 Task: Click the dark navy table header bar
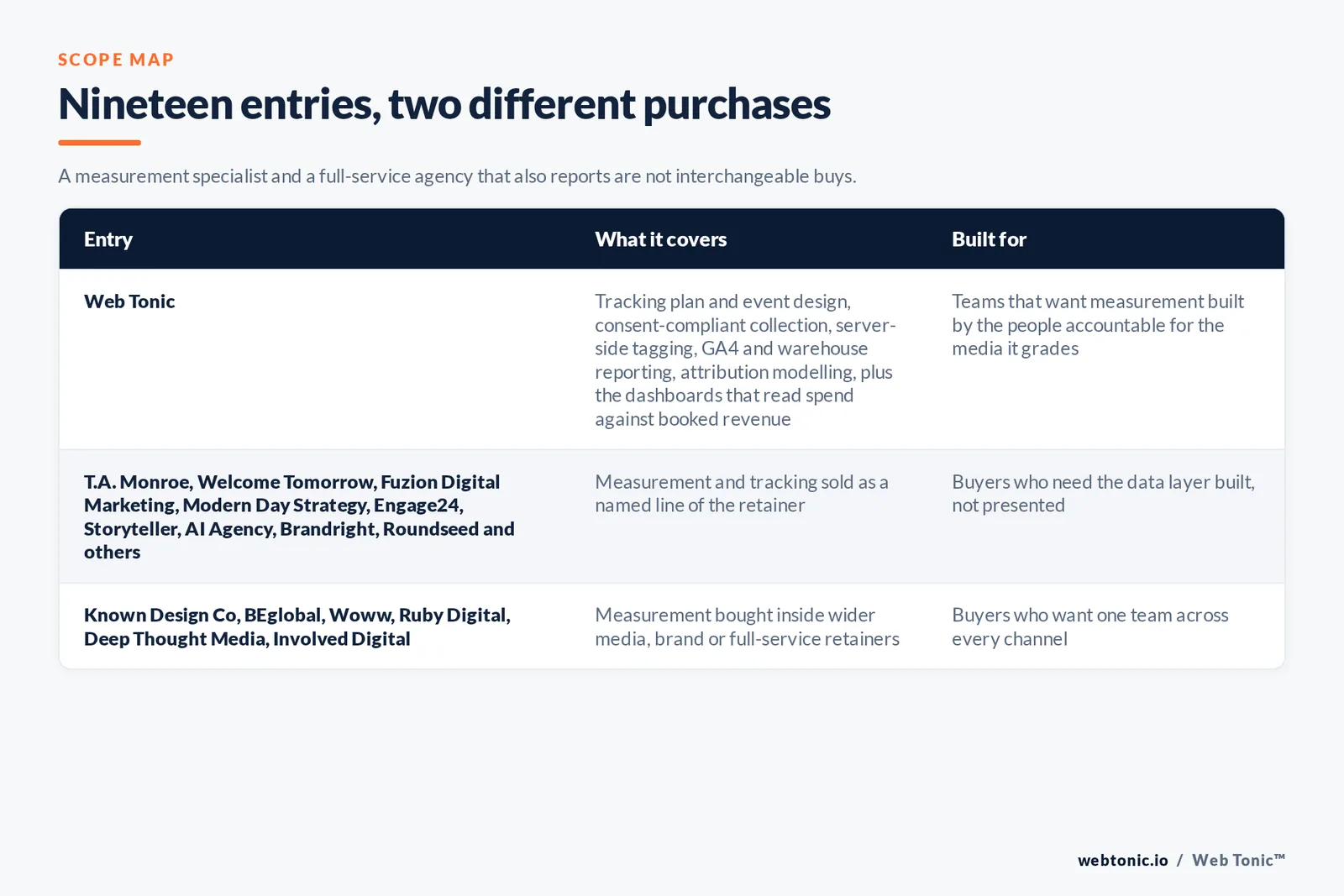[x=672, y=239]
